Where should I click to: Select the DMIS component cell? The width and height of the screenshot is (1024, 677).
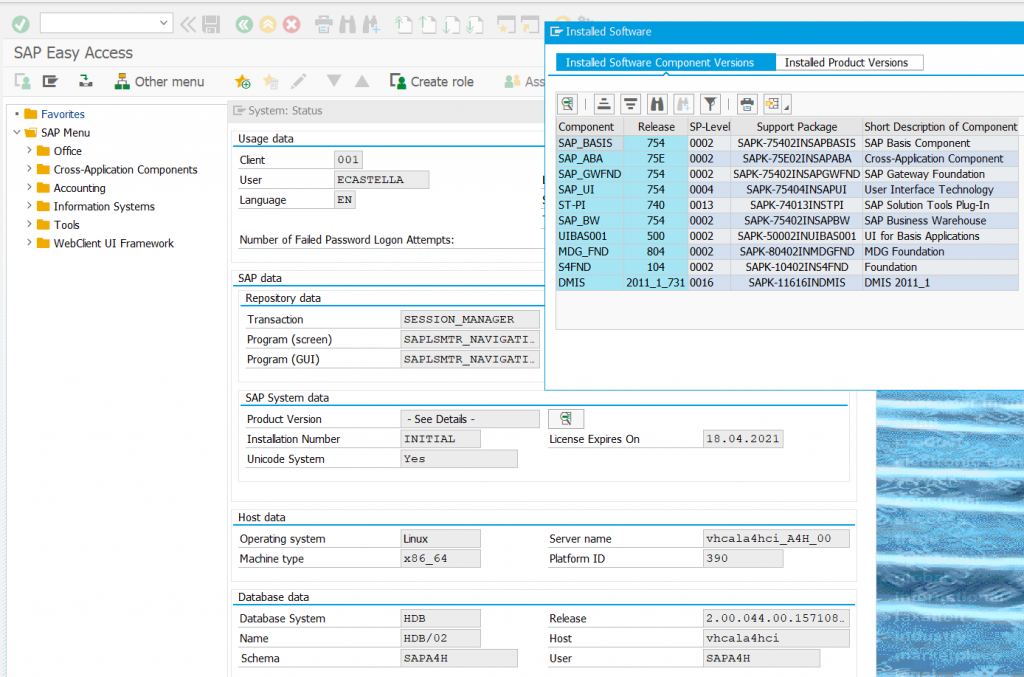[x=590, y=283]
